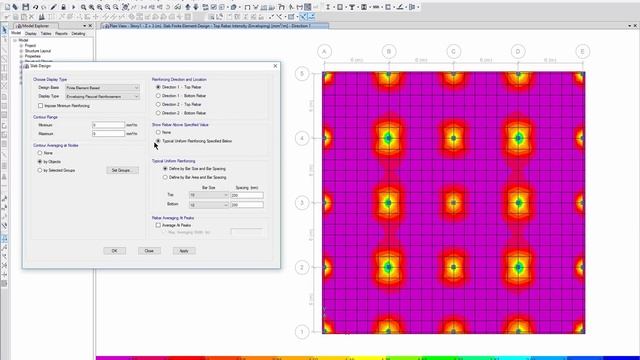The height and width of the screenshot is (360, 640).
Task: Select the Plan View window tab
Action: click(214, 26)
